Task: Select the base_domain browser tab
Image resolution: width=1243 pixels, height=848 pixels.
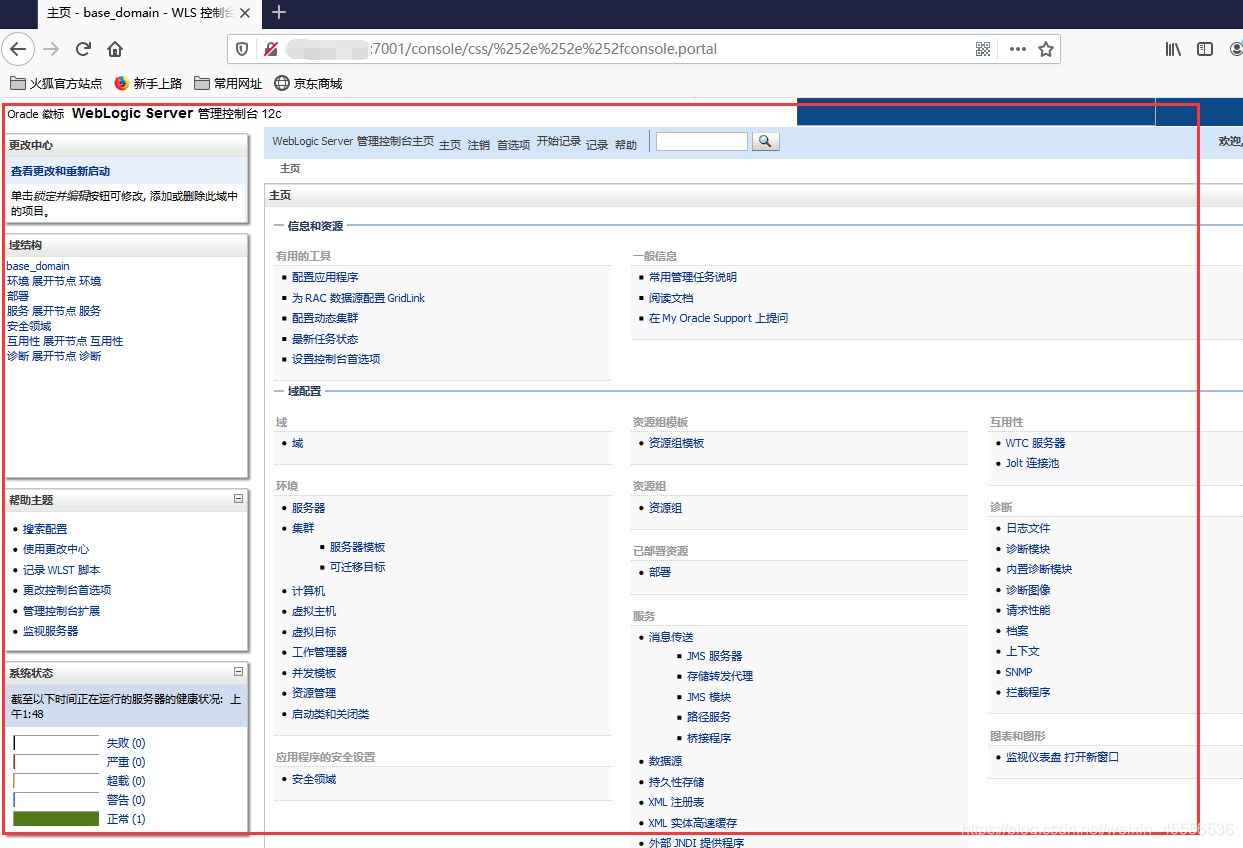Action: 150,12
